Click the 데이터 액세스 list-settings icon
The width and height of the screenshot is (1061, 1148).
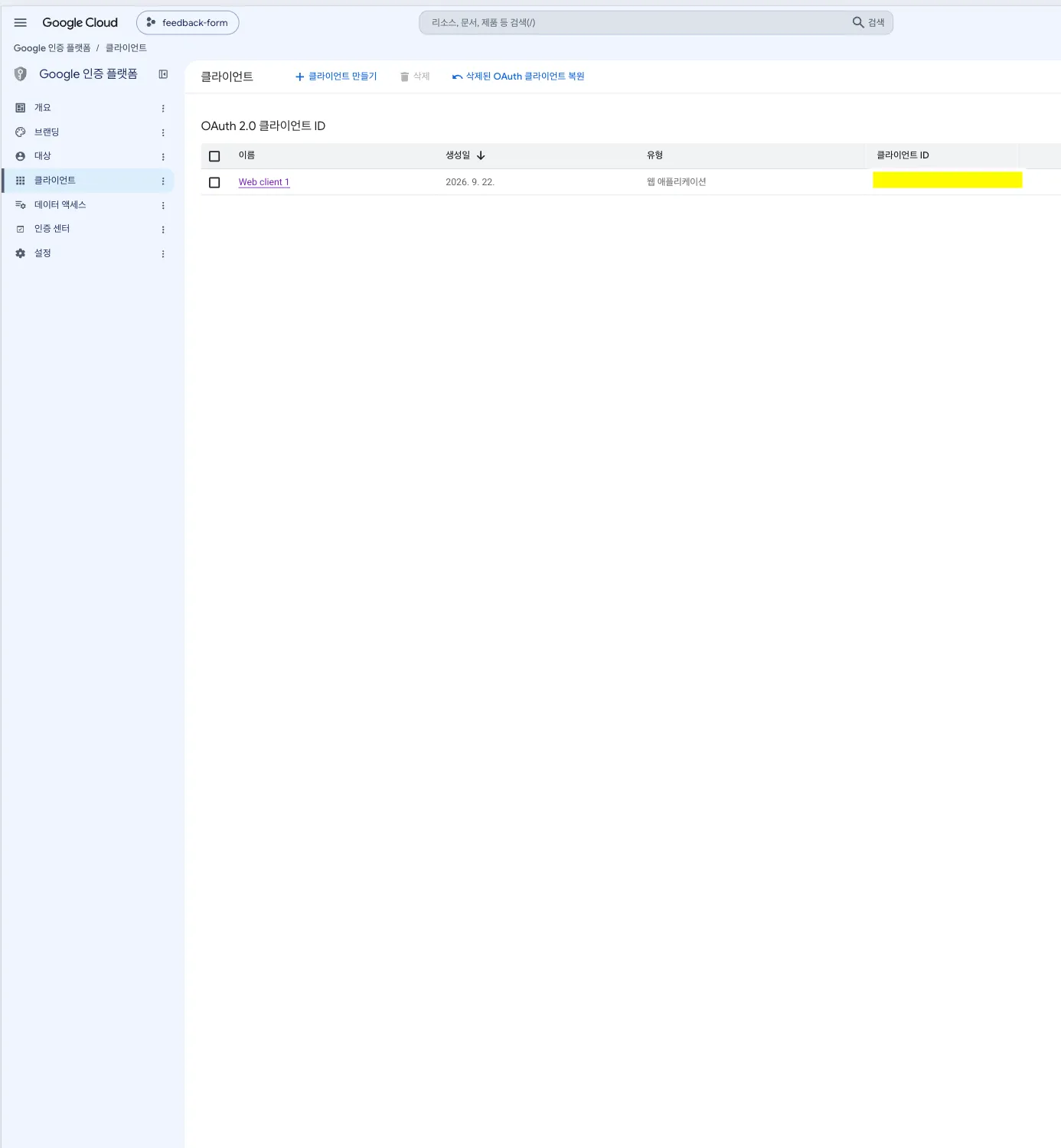tap(21, 205)
